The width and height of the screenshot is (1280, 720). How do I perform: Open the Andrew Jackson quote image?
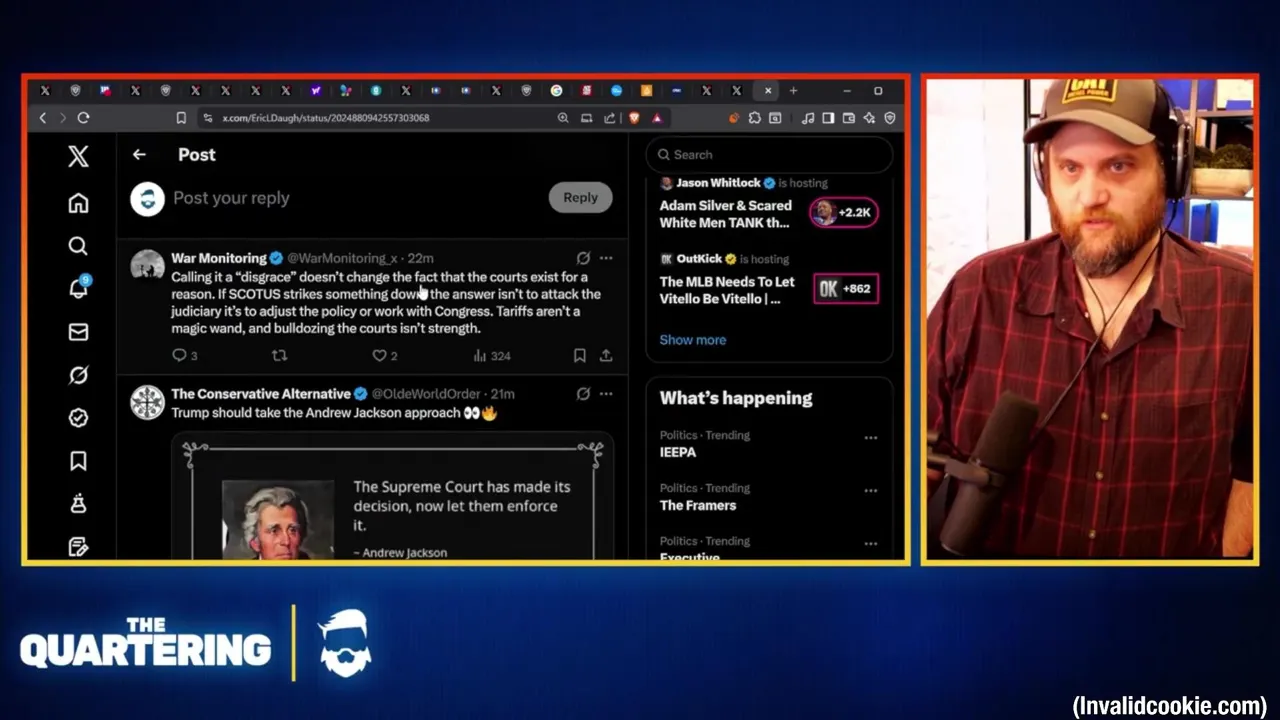tap(393, 498)
